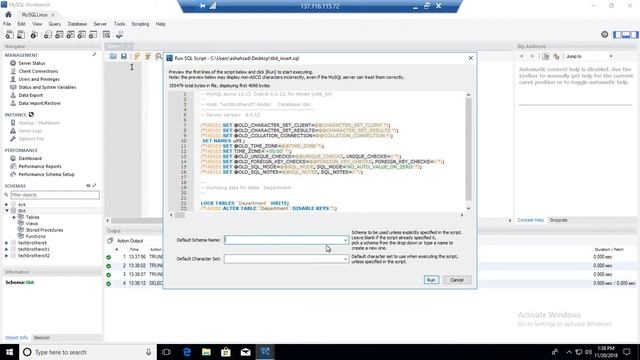Open Performance Reports in Navigator
This screenshot has height=360, width=640.
40,167
